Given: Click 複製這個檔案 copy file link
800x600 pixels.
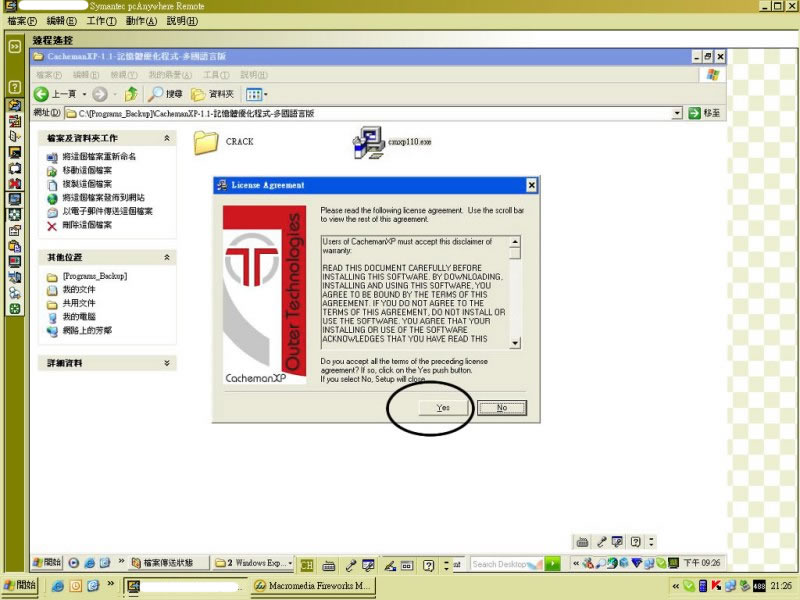Looking at the screenshot, I should pyautogui.click(x=87, y=184).
